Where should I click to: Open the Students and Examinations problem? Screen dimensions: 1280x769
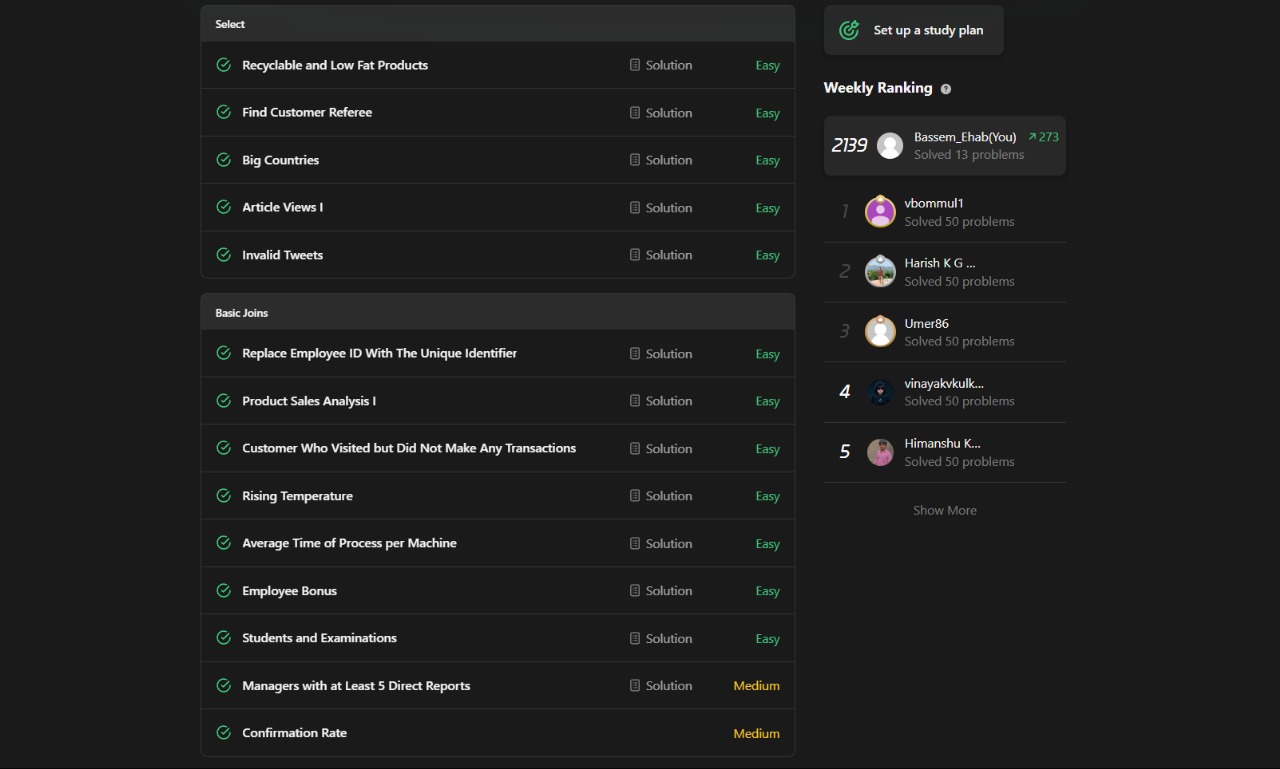click(x=320, y=638)
